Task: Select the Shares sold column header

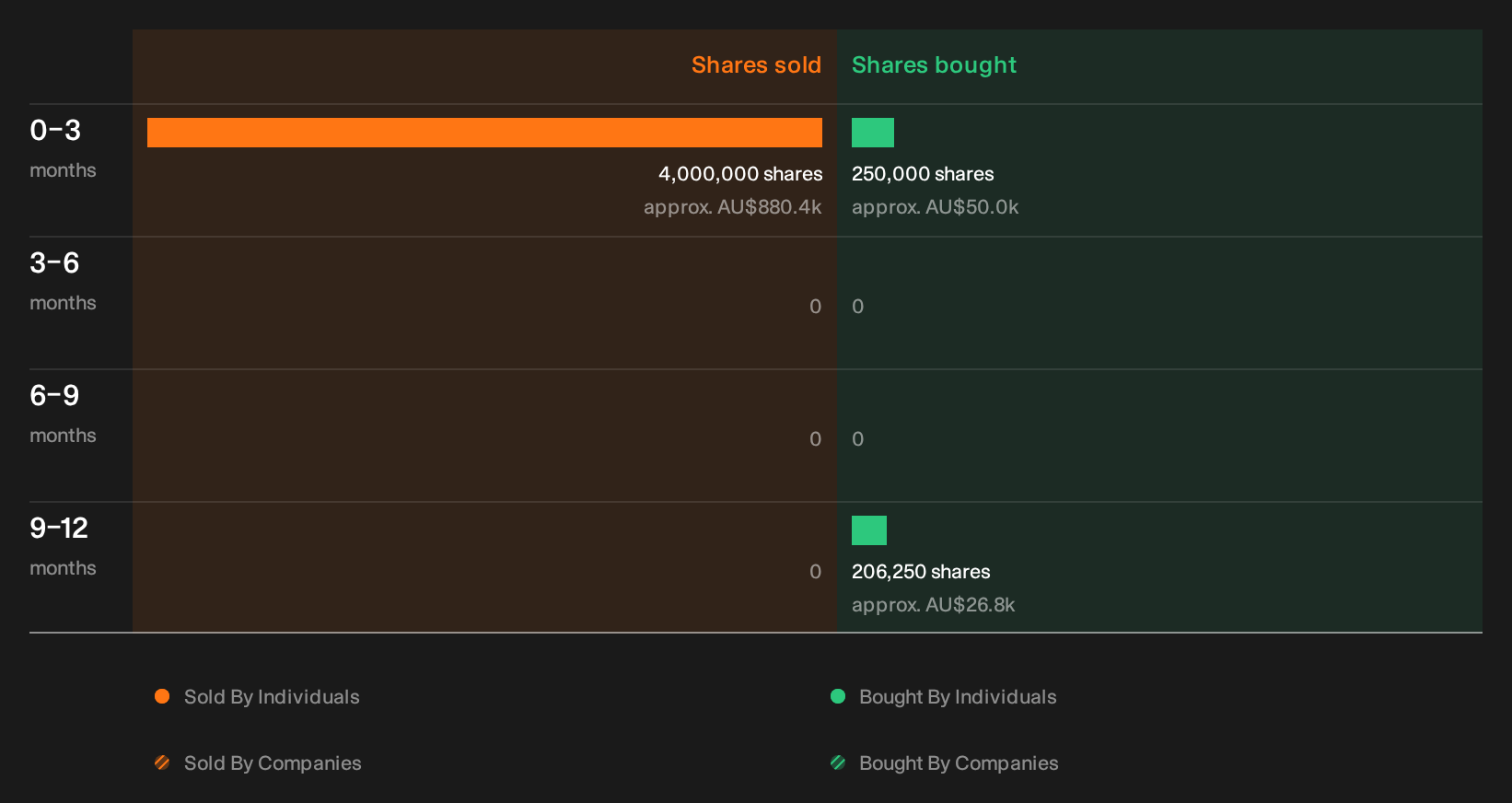Action: pos(756,65)
